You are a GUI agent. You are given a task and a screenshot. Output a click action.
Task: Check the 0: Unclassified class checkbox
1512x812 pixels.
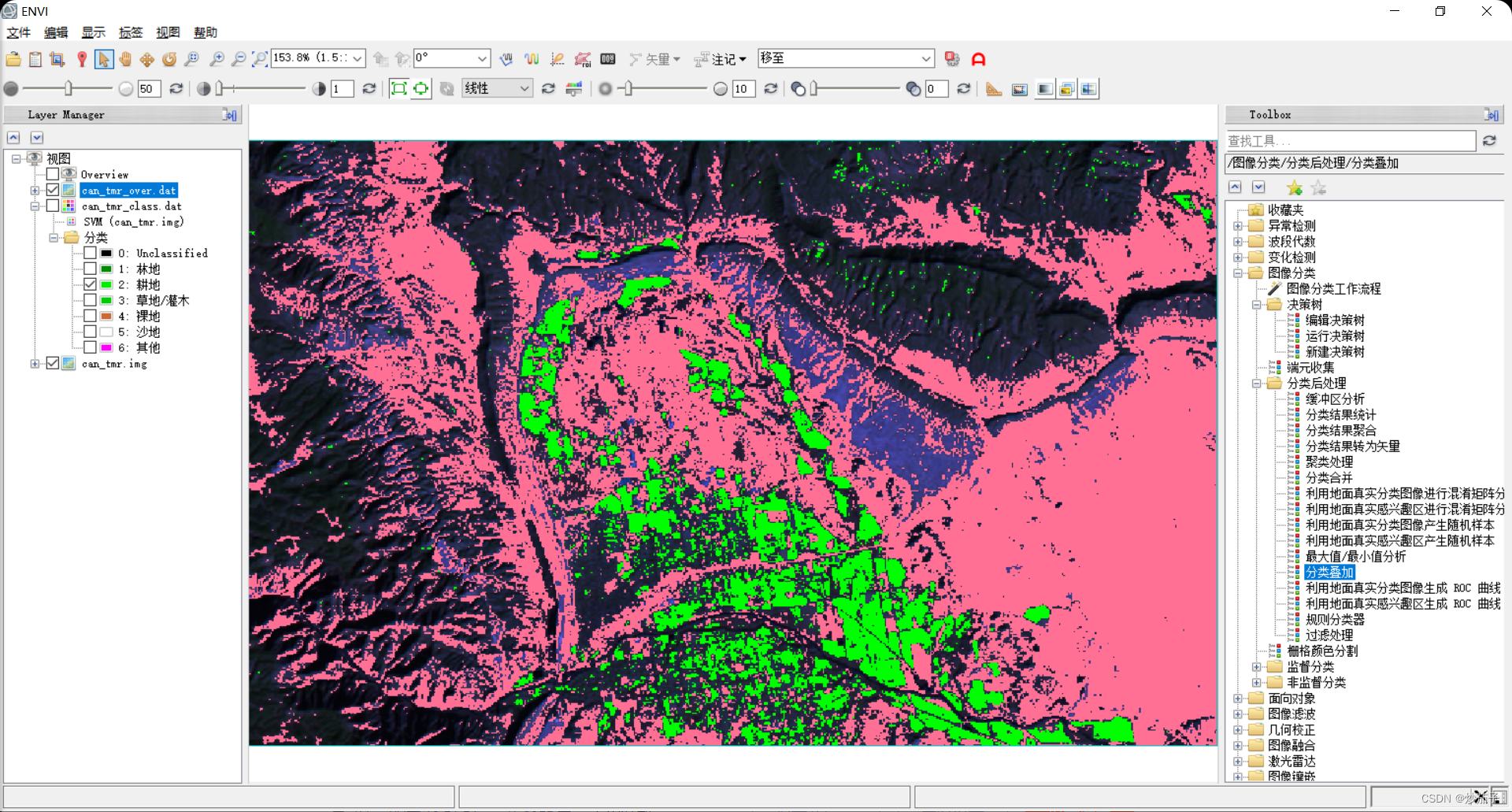tap(91, 253)
